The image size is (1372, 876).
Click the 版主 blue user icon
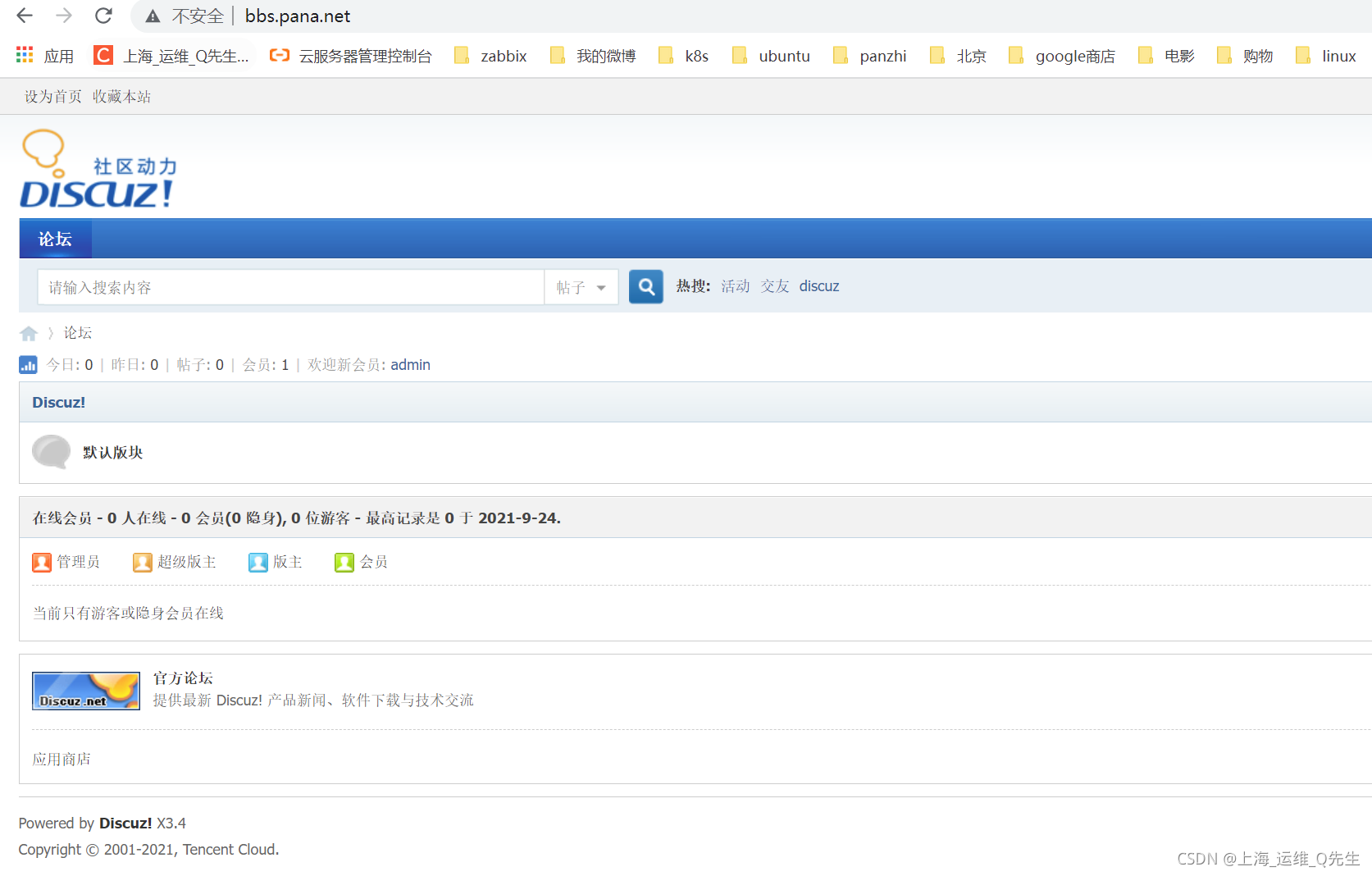(x=258, y=562)
